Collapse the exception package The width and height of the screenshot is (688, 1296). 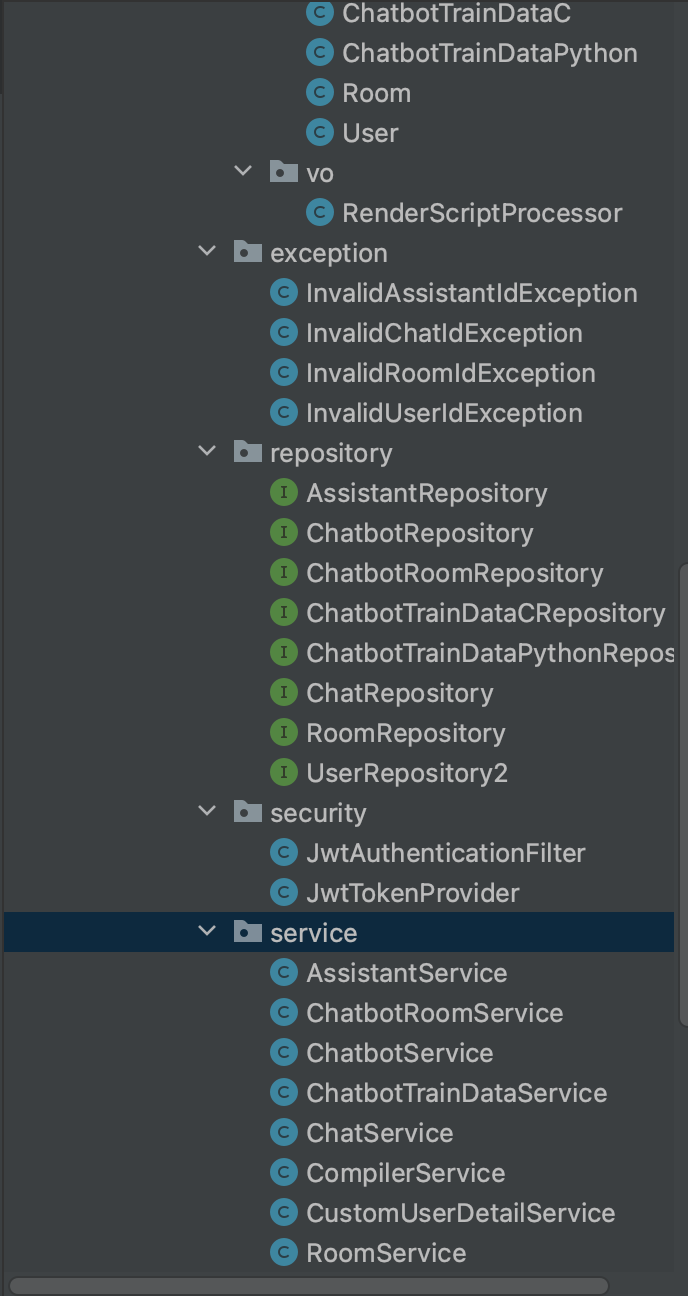pos(208,251)
